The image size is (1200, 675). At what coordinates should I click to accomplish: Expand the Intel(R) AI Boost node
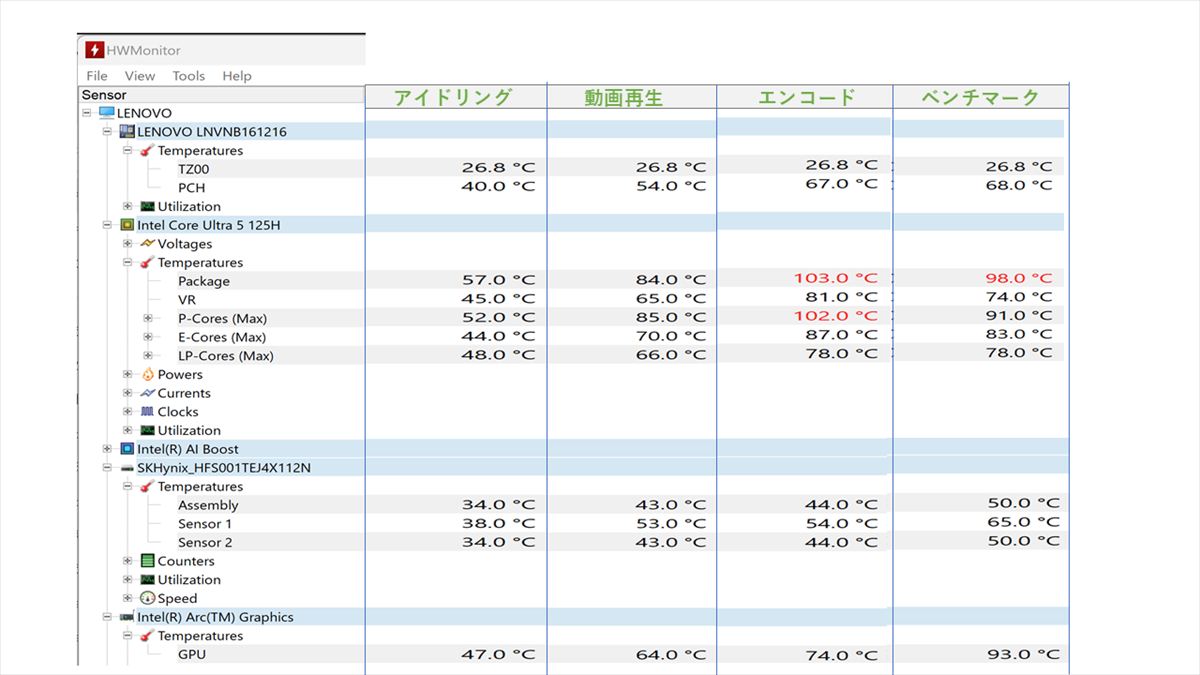point(108,450)
